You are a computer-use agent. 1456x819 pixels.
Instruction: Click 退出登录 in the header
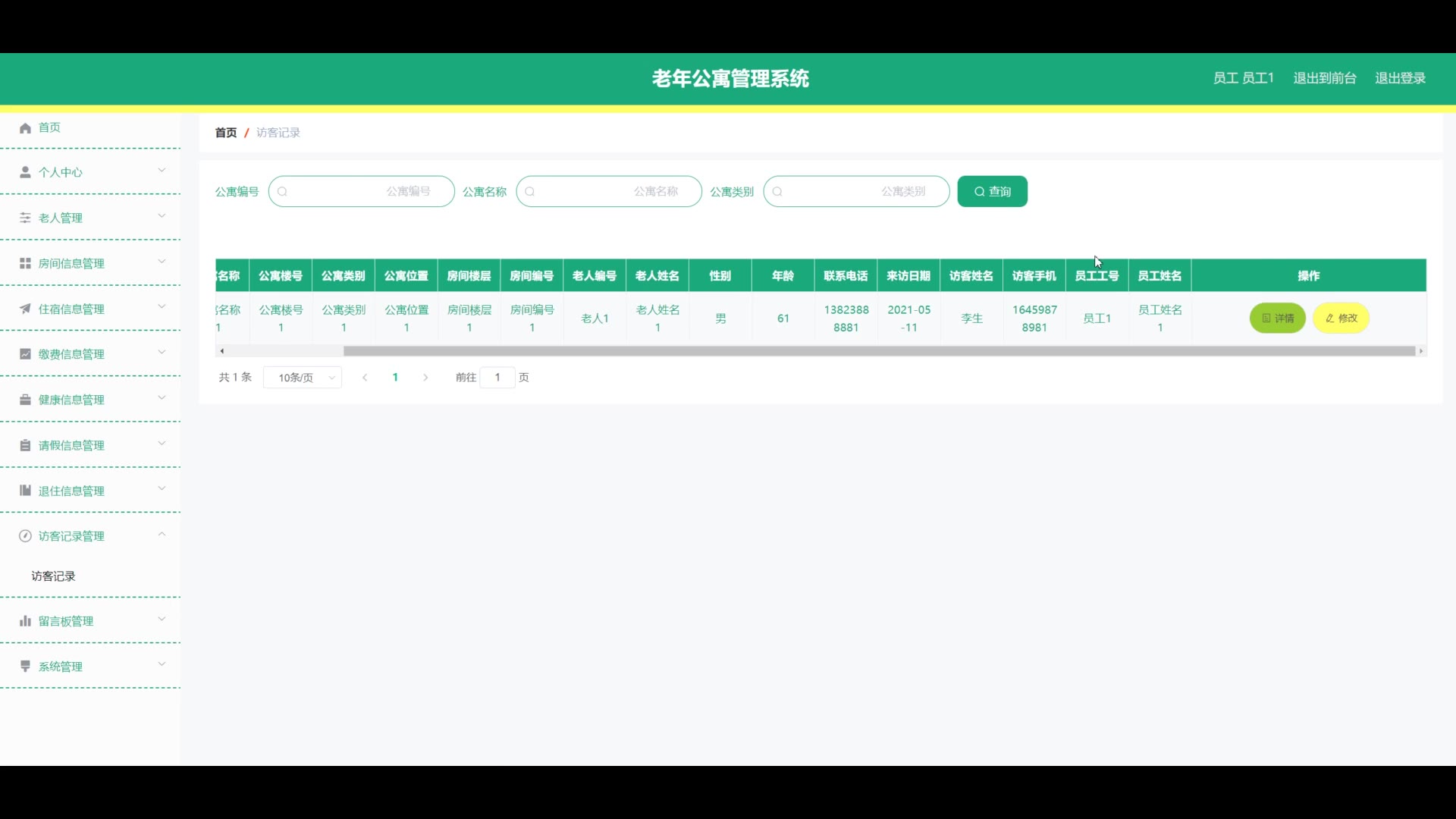pyautogui.click(x=1400, y=78)
